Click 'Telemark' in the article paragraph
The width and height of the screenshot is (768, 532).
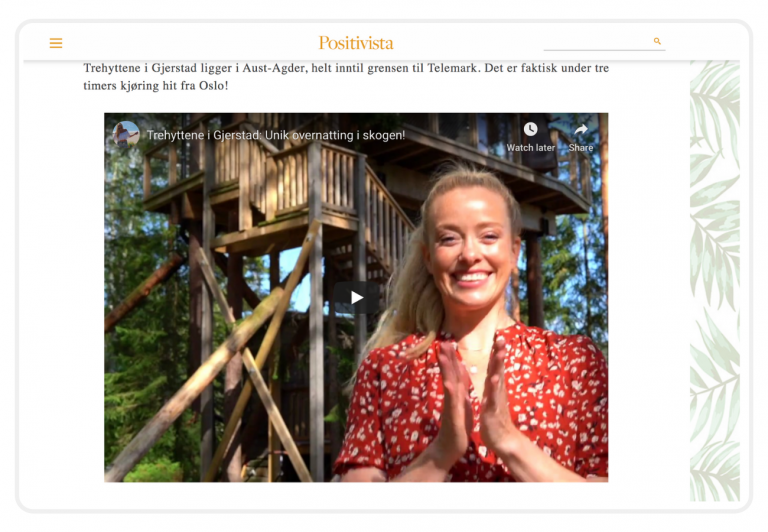coord(452,68)
